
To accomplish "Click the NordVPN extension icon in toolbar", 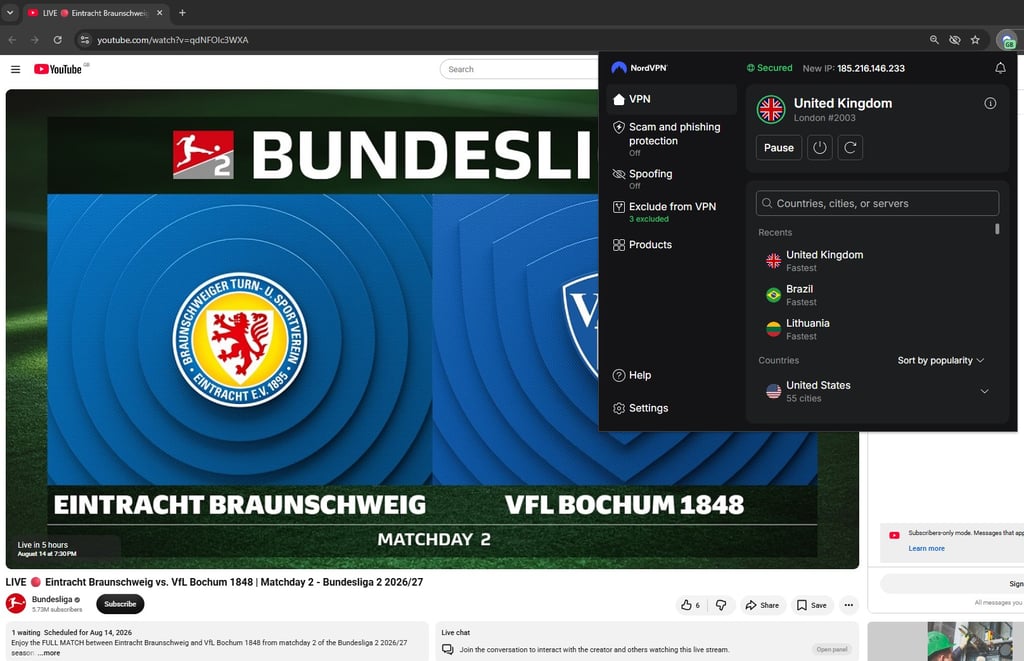I will coord(1007,40).
